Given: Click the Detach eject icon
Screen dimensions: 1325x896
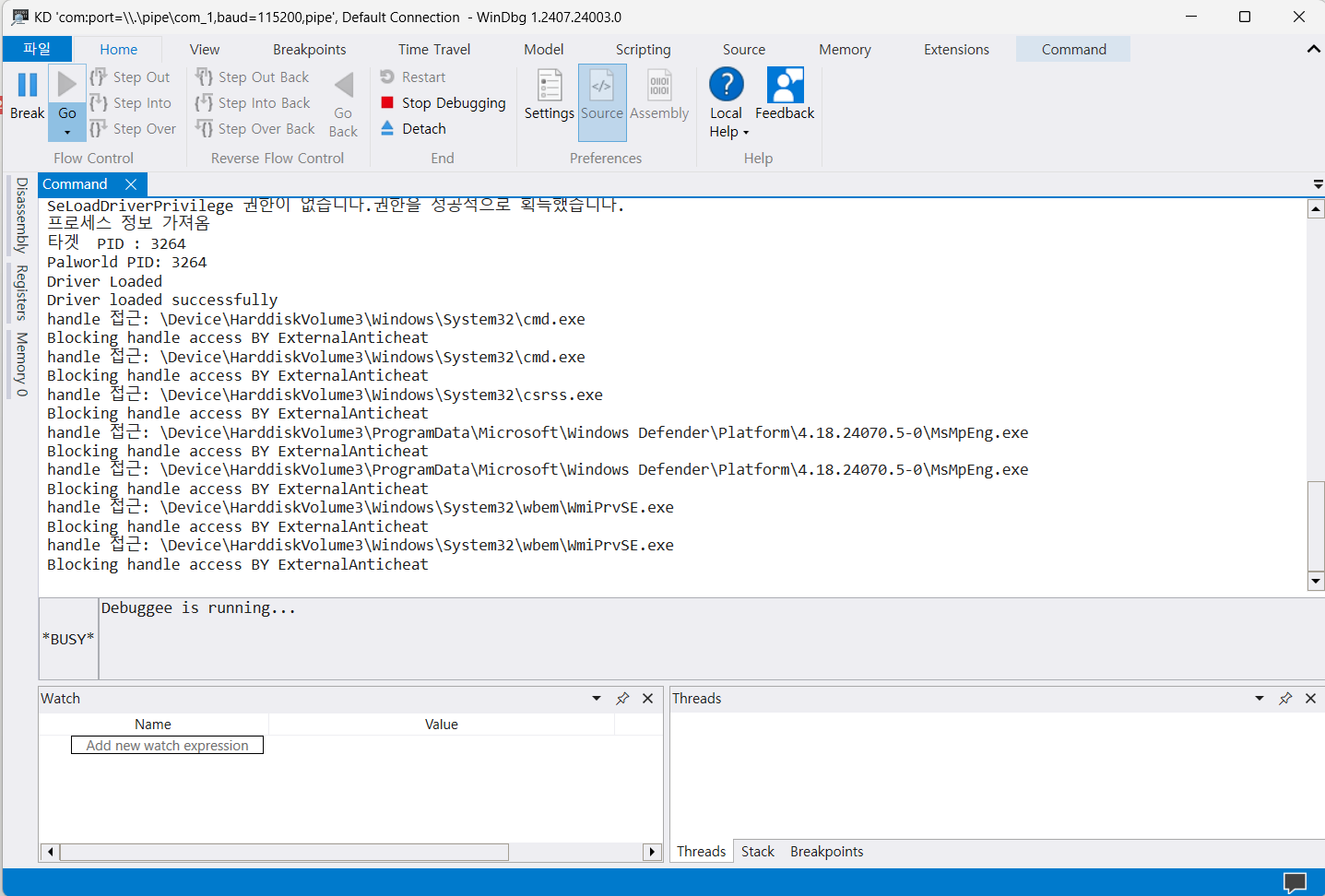Looking at the screenshot, I should point(387,128).
